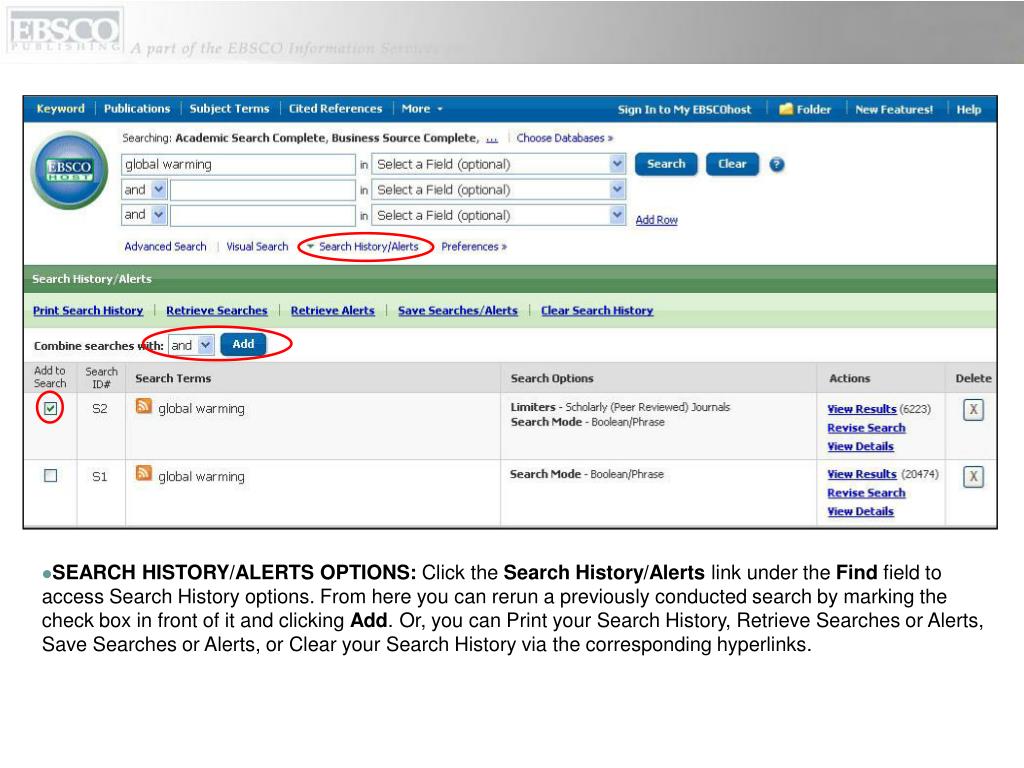Click Add Row link
Image resolution: width=1024 pixels, height=768 pixels.
click(656, 220)
